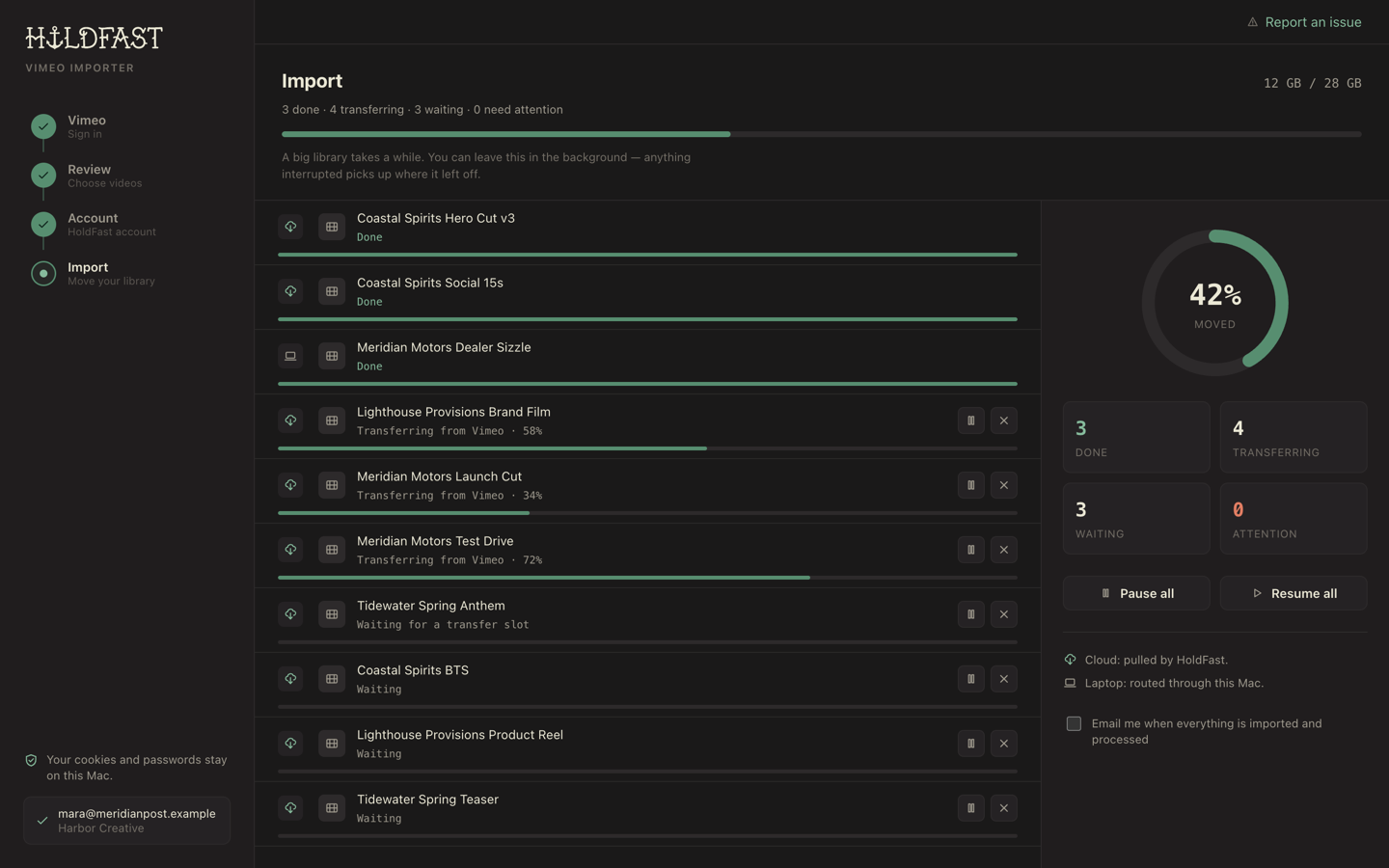This screenshot has height=868, width=1389.
Task: Remove Lighthouse Provisions Product Reel from the queue
Action: click(x=1004, y=744)
